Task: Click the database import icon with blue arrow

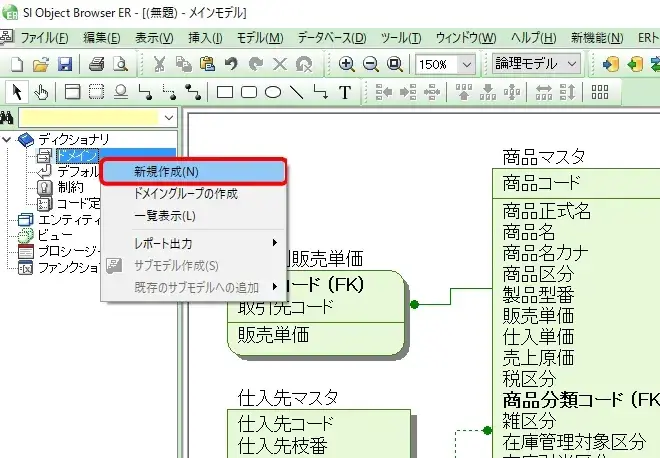Action: (610, 64)
